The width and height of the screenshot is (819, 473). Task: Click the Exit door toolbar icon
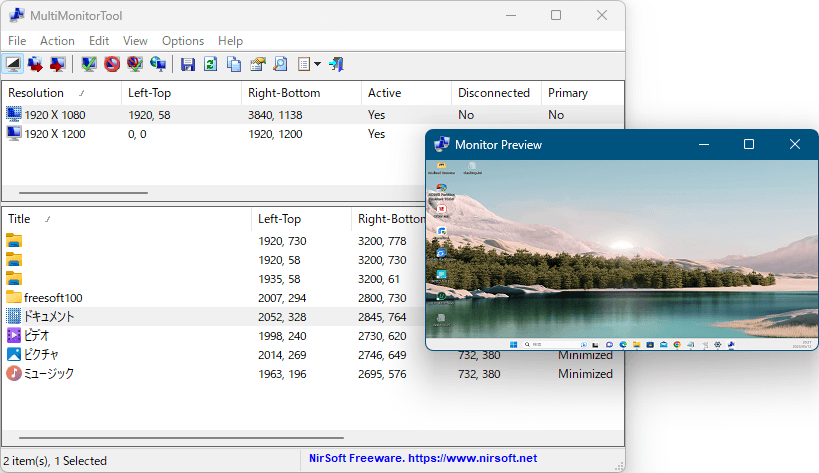(x=338, y=64)
